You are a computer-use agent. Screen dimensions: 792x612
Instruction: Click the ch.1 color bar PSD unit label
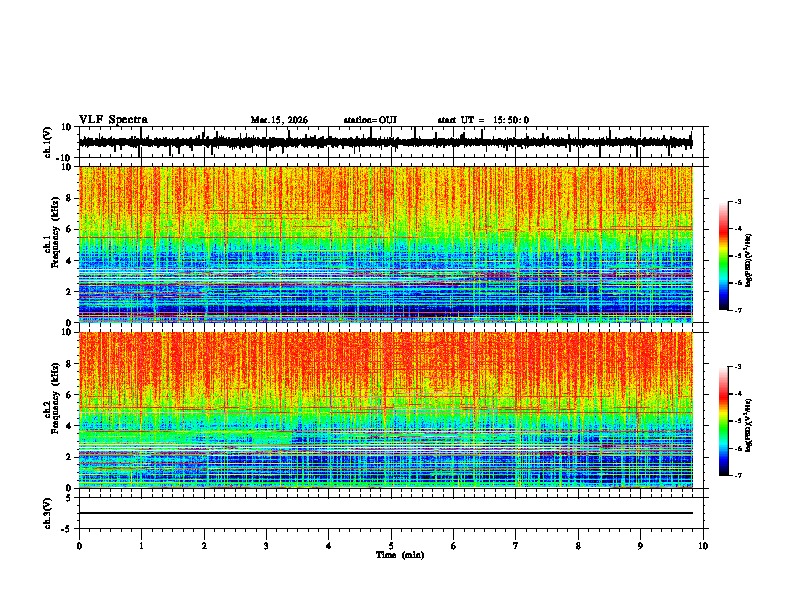[x=749, y=261]
